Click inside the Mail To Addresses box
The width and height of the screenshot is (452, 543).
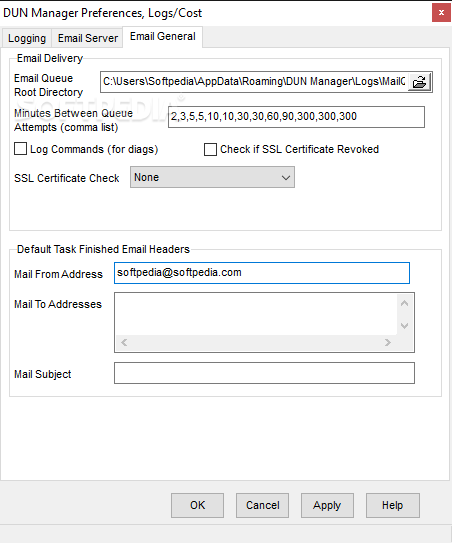[256, 314]
